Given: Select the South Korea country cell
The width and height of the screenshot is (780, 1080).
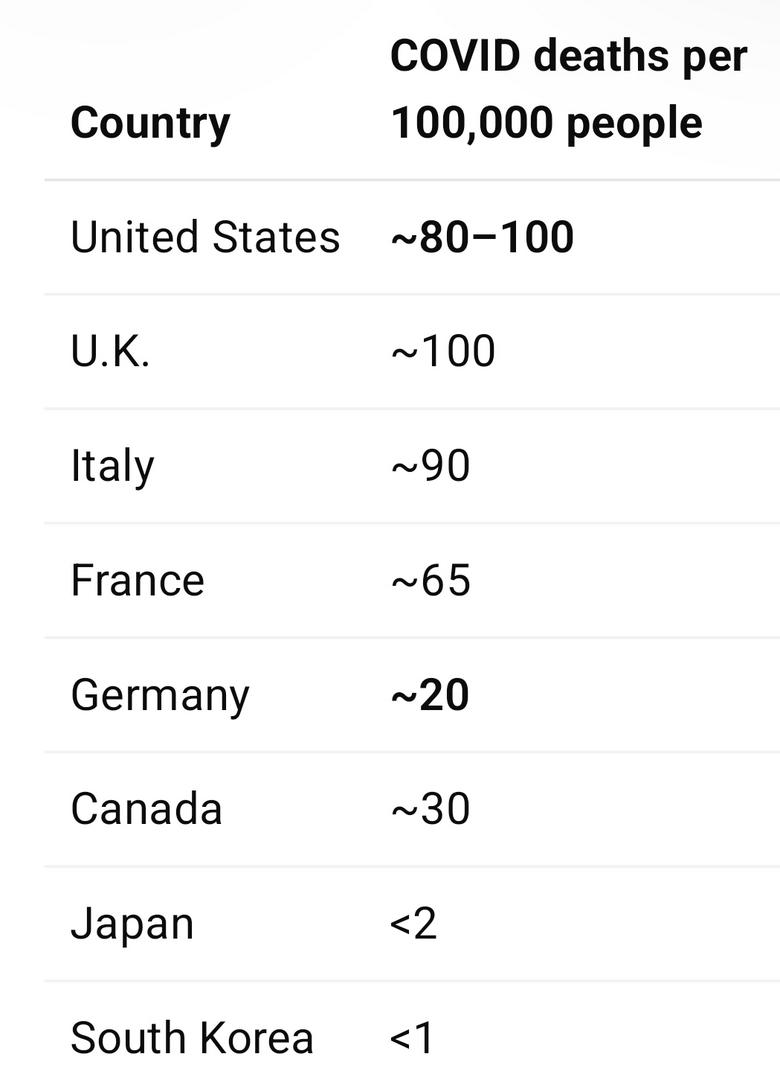Looking at the screenshot, I should pyautogui.click(x=192, y=1038).
